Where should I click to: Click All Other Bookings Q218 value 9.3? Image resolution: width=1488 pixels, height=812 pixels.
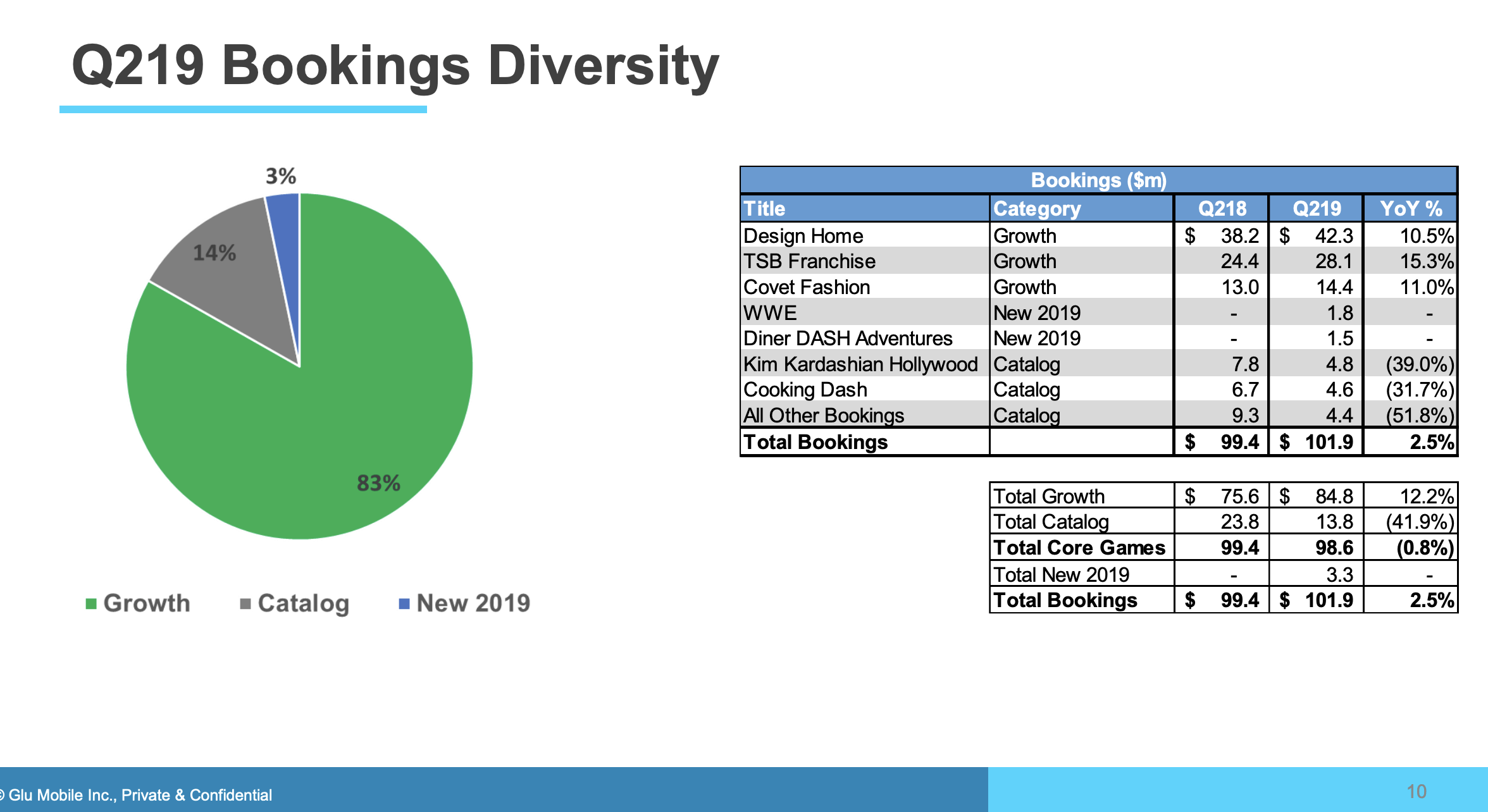coord(1245,415)
